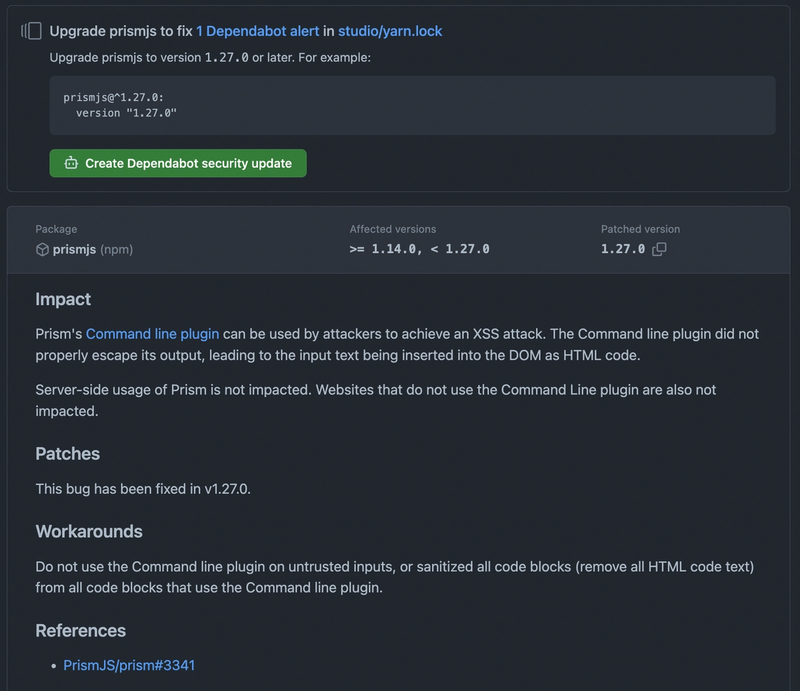Click the References heading
The width and height of the screenshot is (800, 691).
[x=81, y=630]
